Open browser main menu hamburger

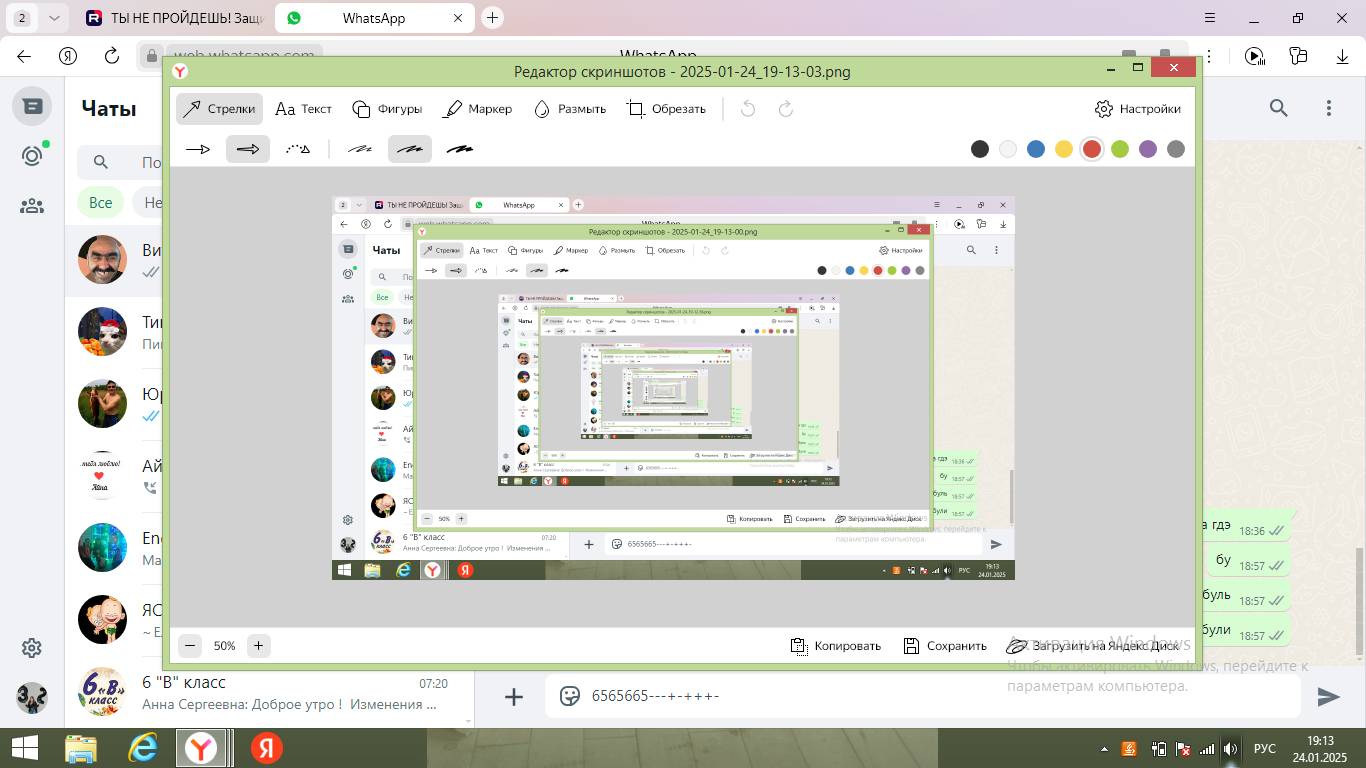1210,18
